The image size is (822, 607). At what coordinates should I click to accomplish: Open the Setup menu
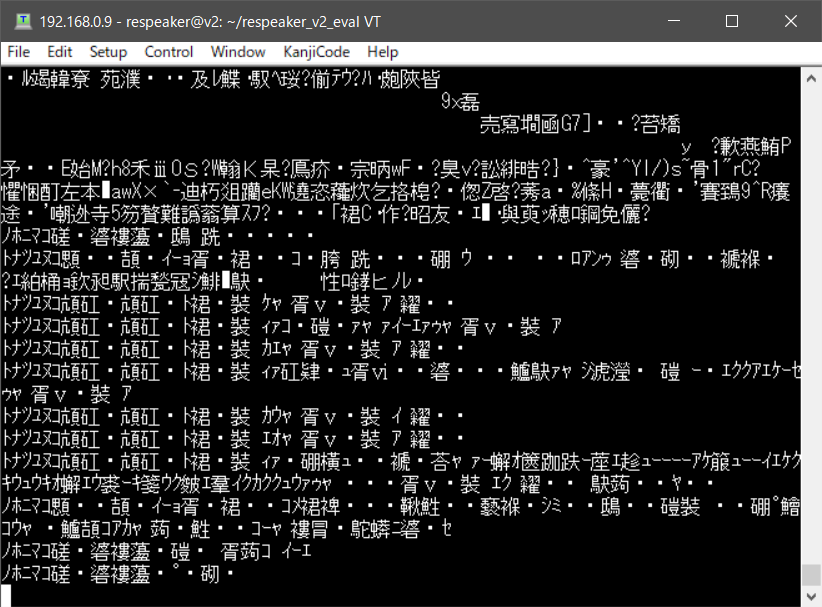click(108, 52)
